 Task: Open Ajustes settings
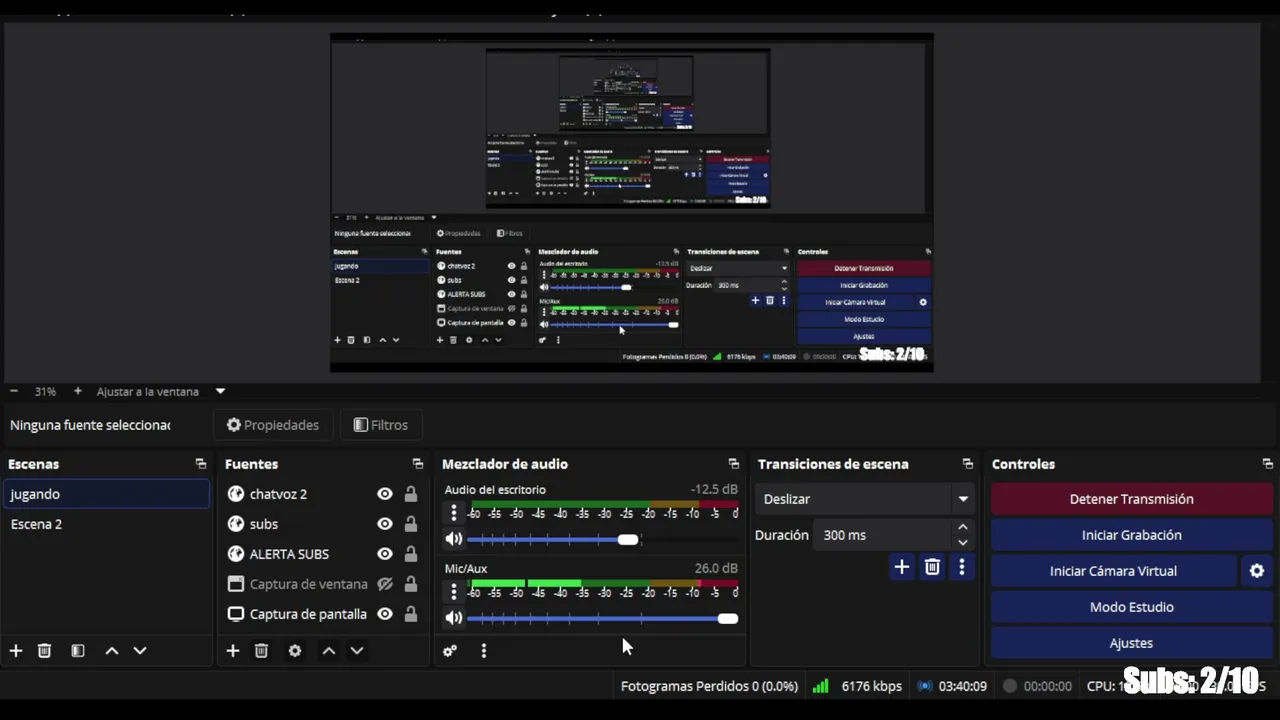(1131, 643)
